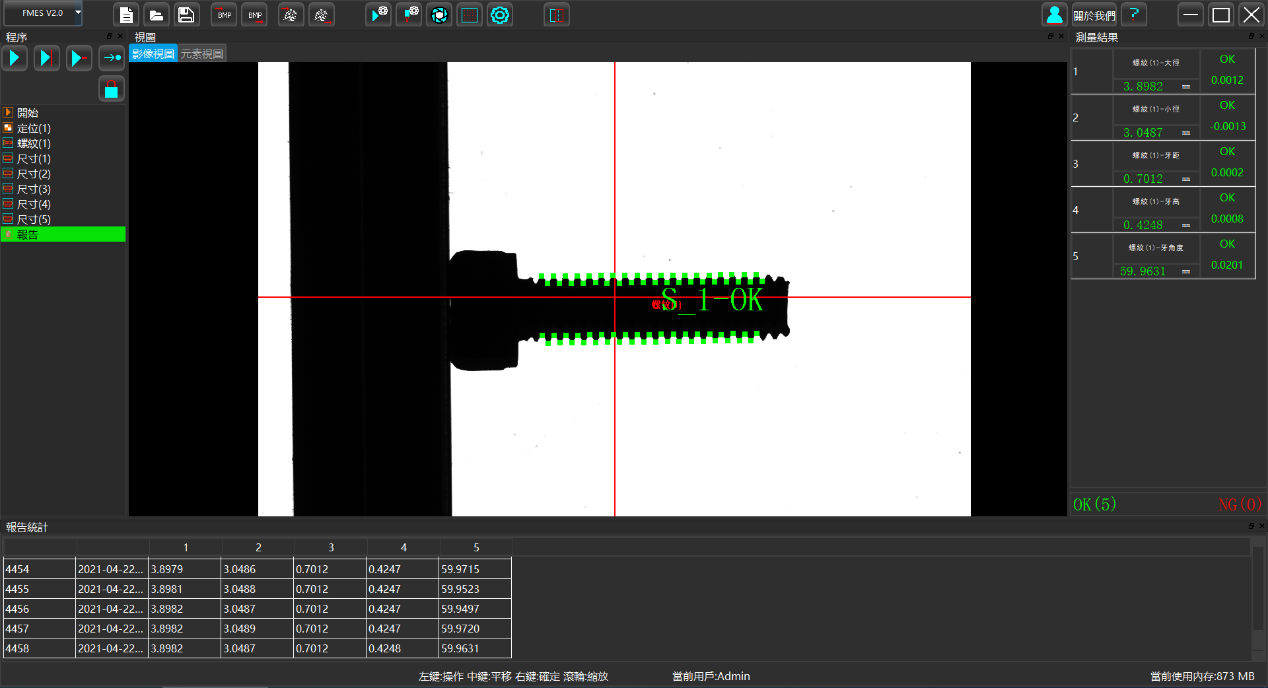Float the 測量結果 panel with its undock icon
Screen dimensions: 1268x688
[1249, 37]
